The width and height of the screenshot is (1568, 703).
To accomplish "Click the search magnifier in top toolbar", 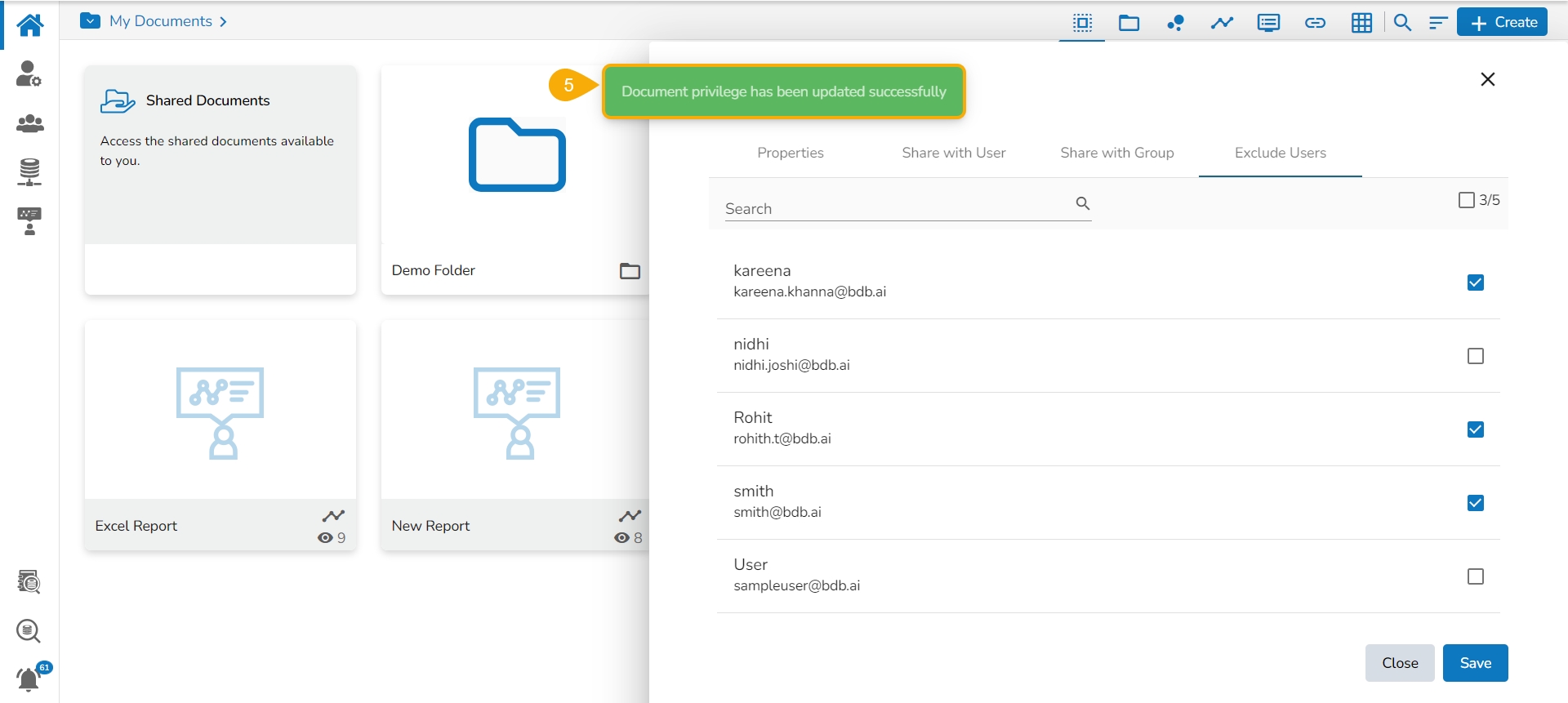I will point(1402,23).
